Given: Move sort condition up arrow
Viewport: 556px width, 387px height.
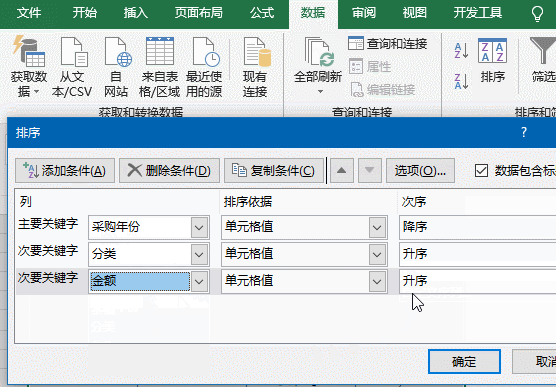Looking at the screenshot, I should (341, 171).
